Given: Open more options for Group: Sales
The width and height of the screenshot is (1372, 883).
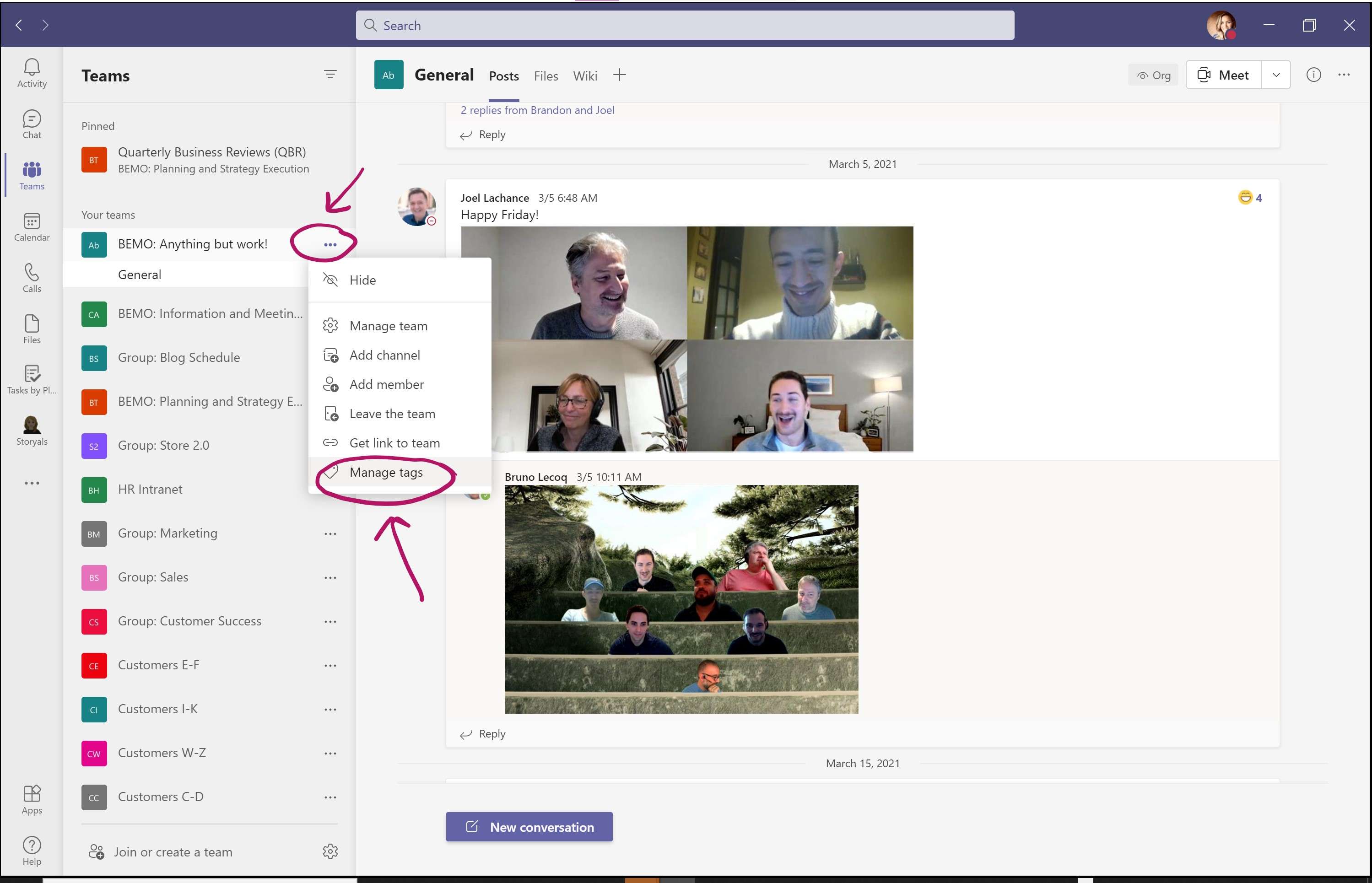Looking at the screenshot, I should coord(330,577).
